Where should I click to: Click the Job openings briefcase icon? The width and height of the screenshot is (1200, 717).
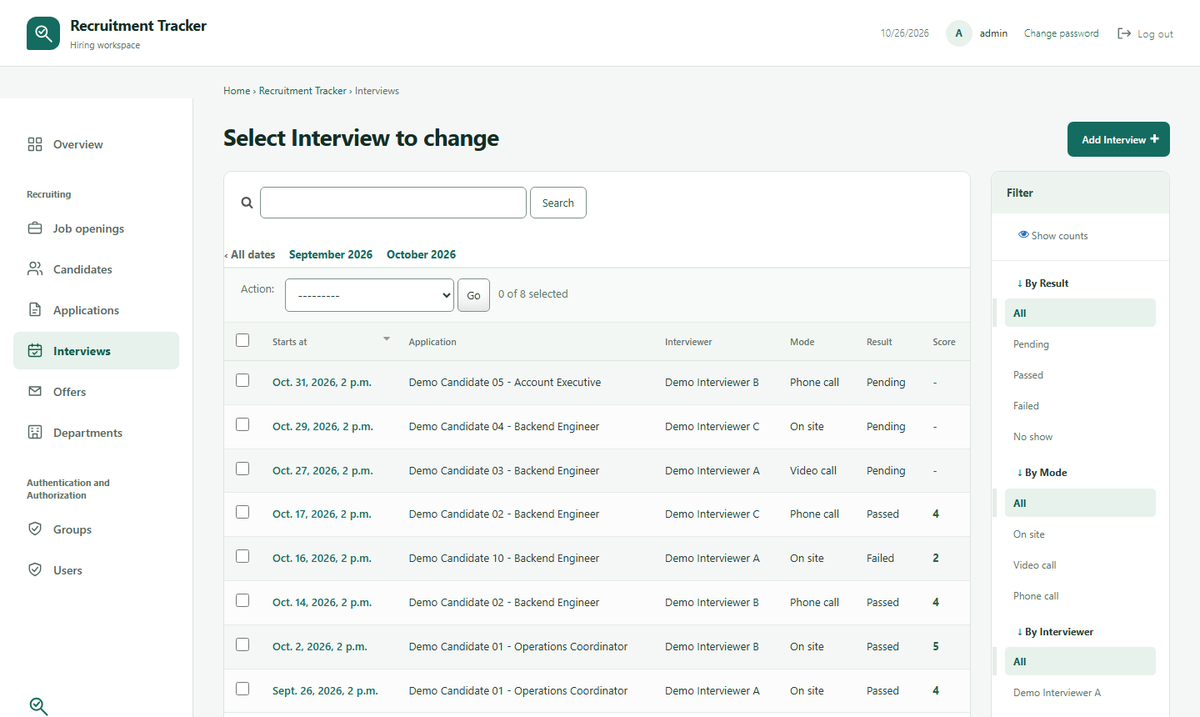pos(35,228)
